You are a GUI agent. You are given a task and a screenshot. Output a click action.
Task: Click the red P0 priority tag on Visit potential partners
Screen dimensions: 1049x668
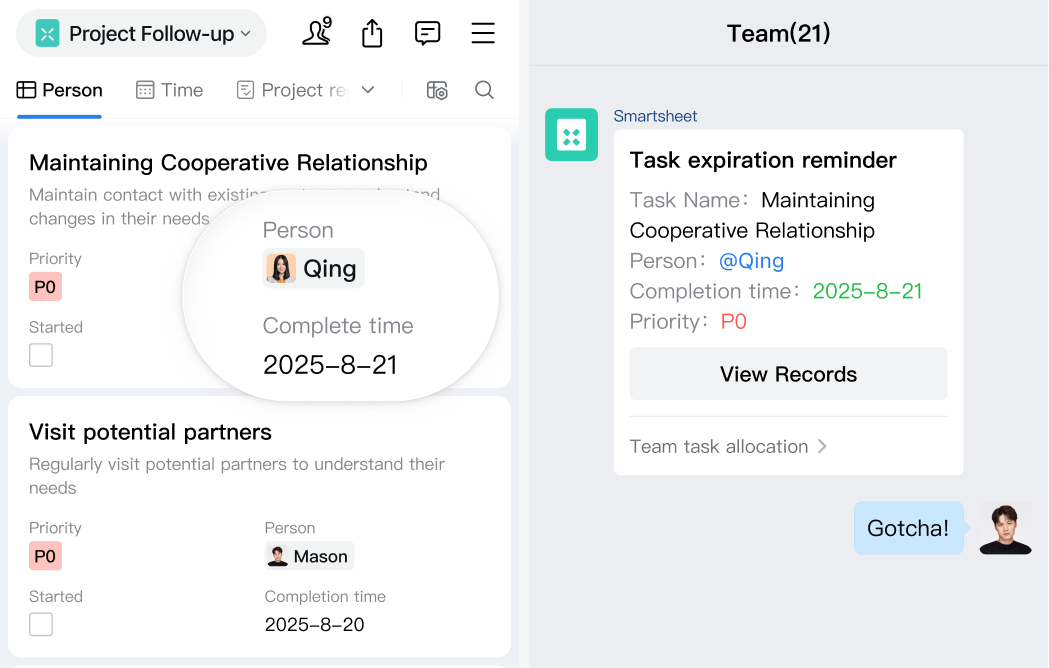pos(45,556)
